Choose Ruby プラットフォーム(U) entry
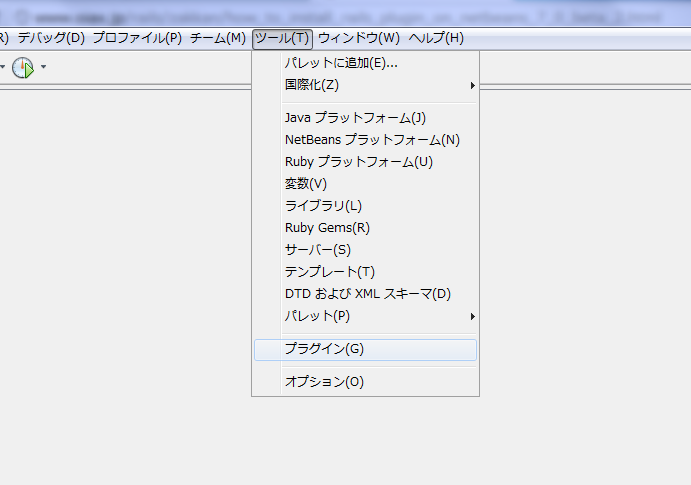 coord(365,162)
